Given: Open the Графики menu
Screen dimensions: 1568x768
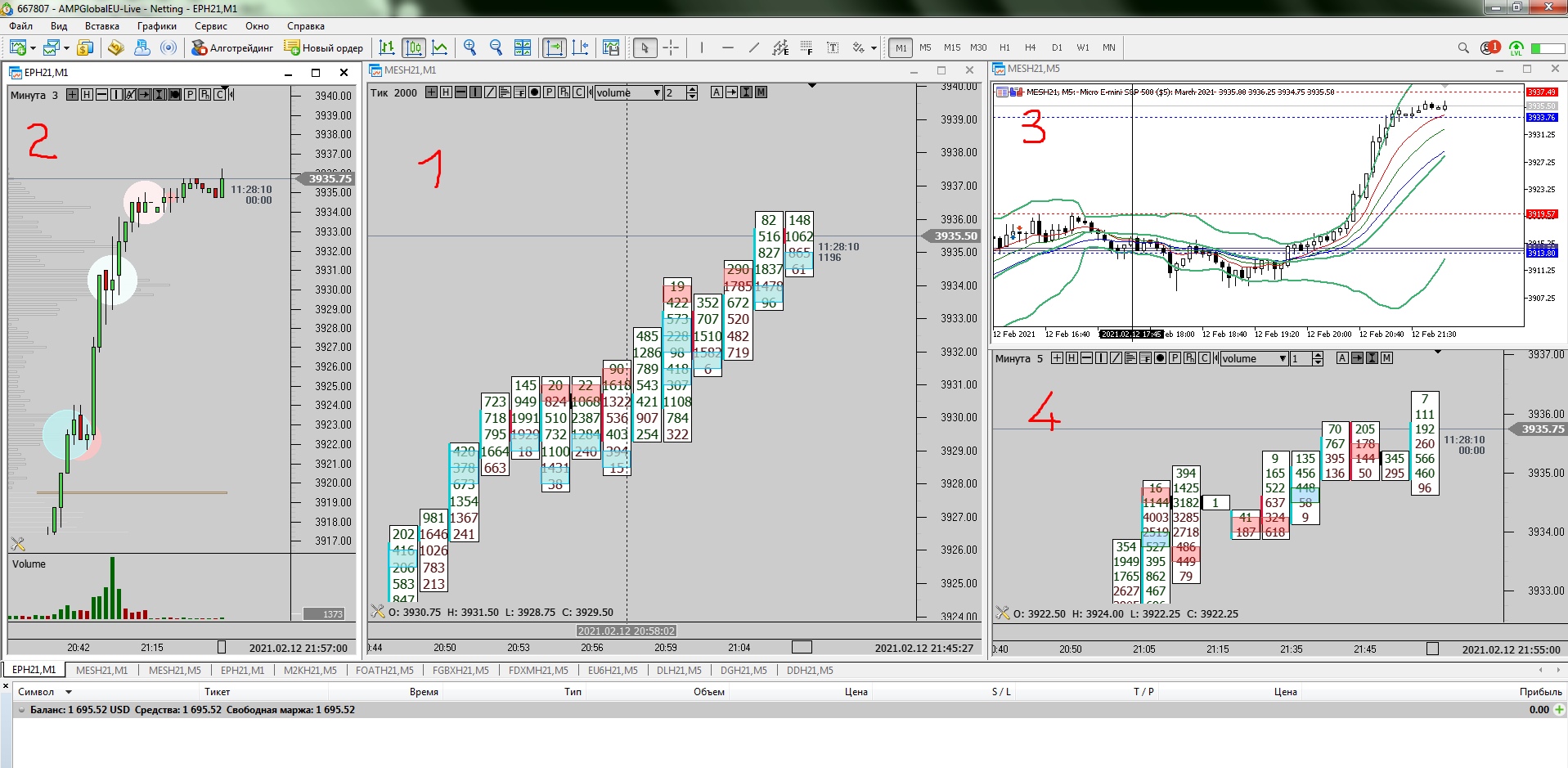Looking at the screenshot, I should pyautogui.click(x=157, y=26).
